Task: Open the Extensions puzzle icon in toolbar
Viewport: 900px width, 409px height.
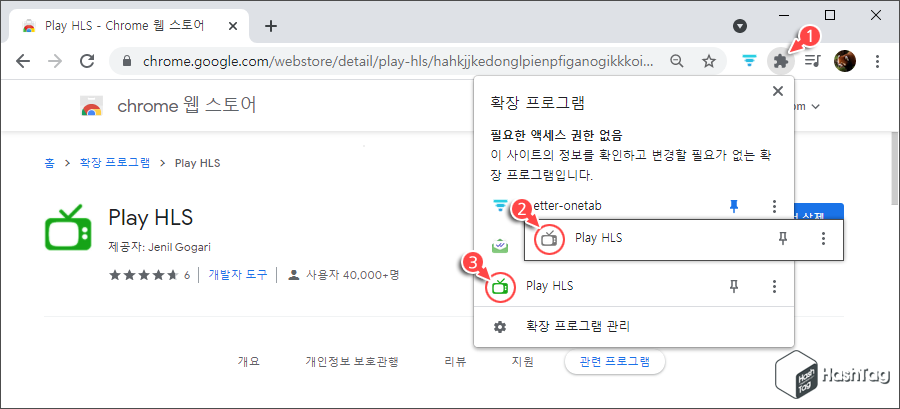Action: (x=780, y=61)
